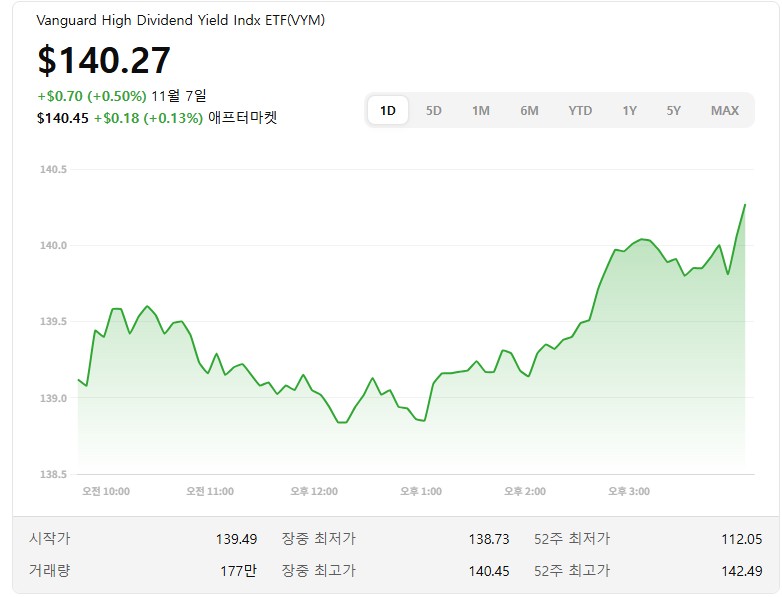This screenshot has width=782, height=597.
Task: Click the 오전 10:00 time axis label
Action: pos(106,491)
